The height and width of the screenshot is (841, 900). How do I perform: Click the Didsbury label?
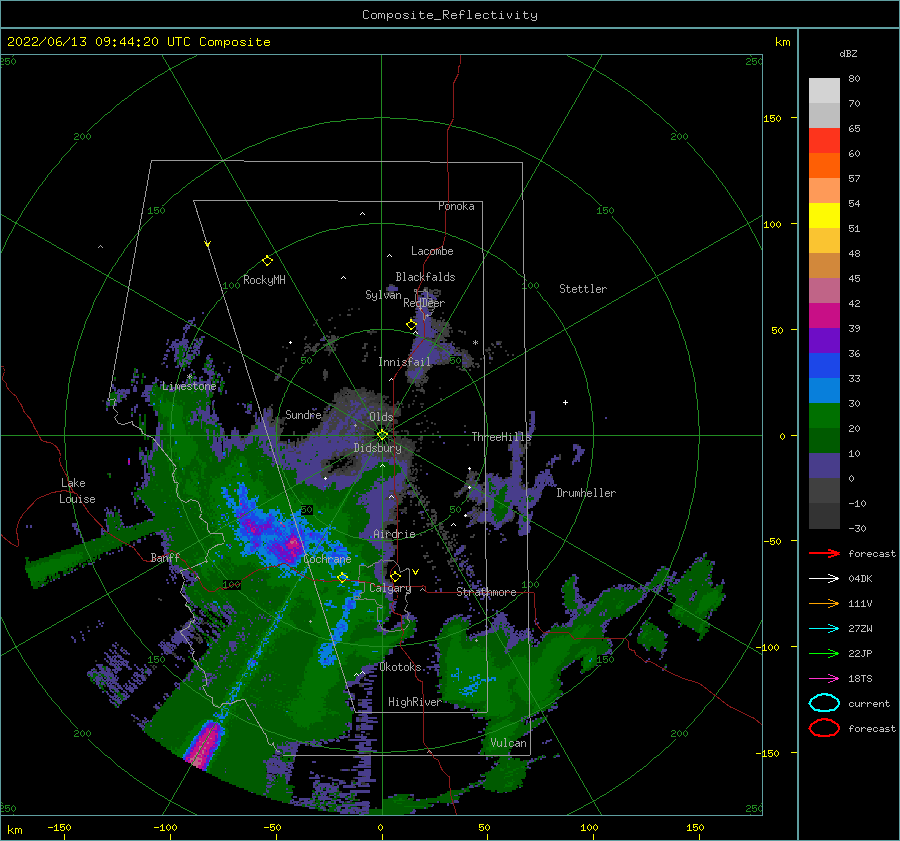pos(378,448)
